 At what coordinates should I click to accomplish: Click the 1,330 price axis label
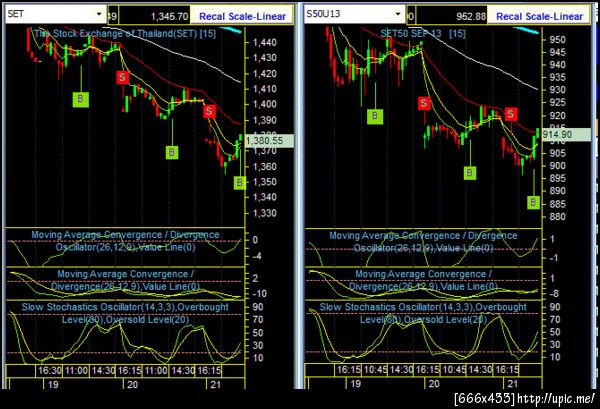(x=264, y=213)
